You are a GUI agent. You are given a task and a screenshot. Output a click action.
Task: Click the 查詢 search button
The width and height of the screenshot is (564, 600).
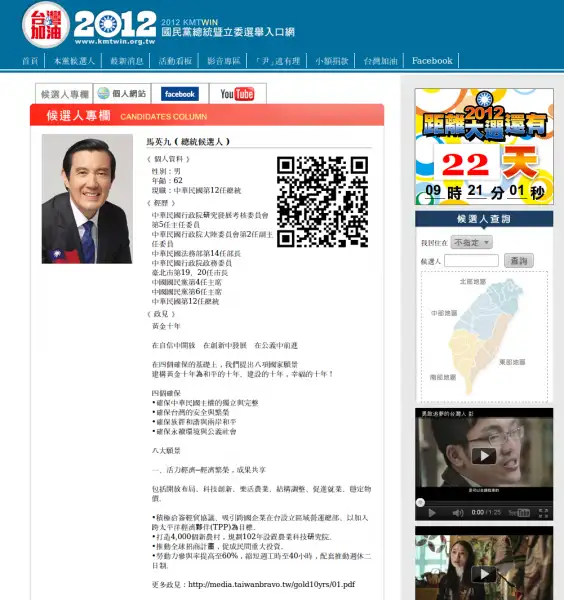pos(518,261)
